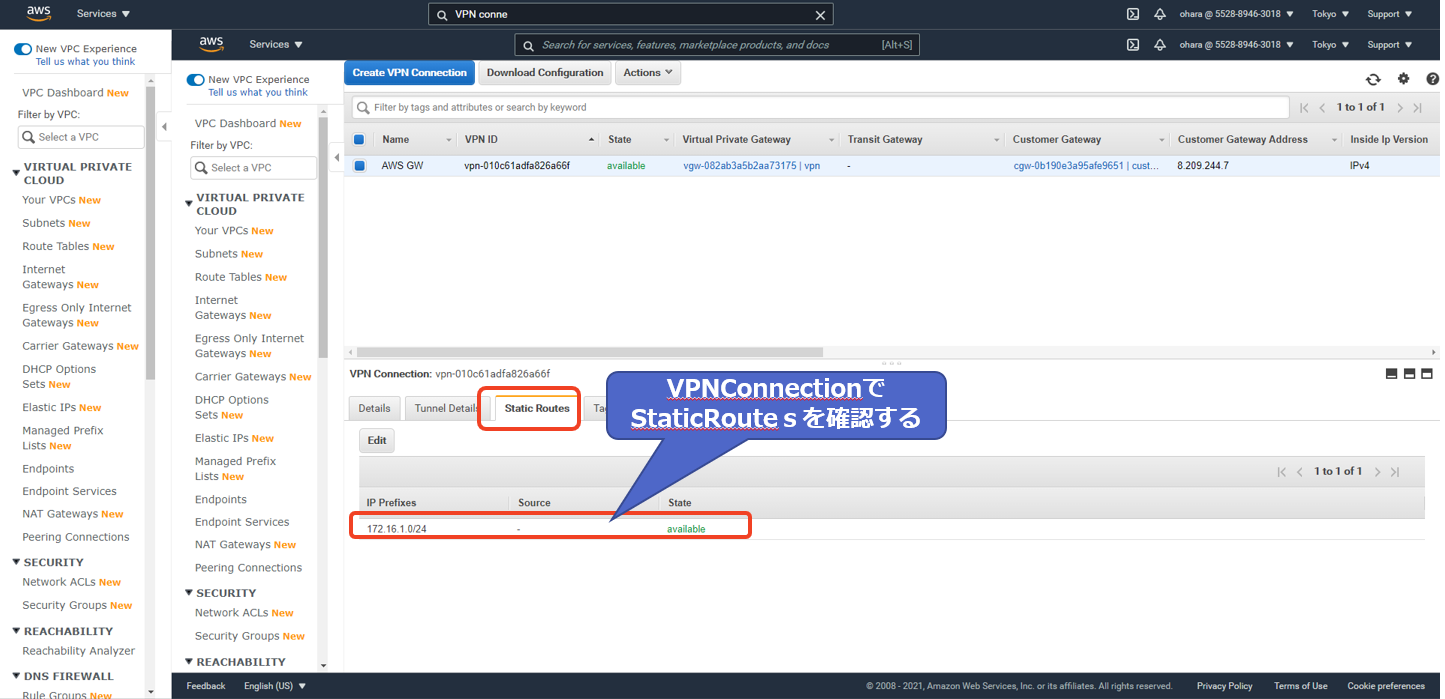1445x699 pixels.
Task: Go to previous page of Static Routes list
Action: (1300, 471)
